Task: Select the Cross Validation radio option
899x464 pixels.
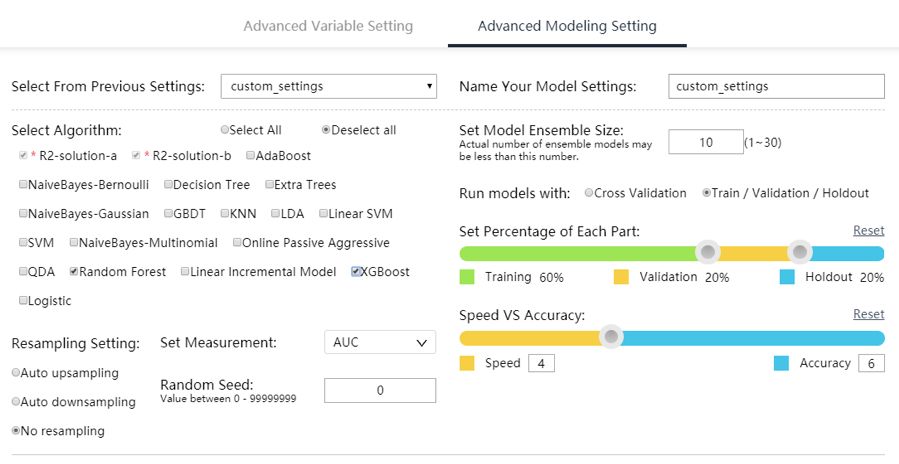Action: click(589, 193)
